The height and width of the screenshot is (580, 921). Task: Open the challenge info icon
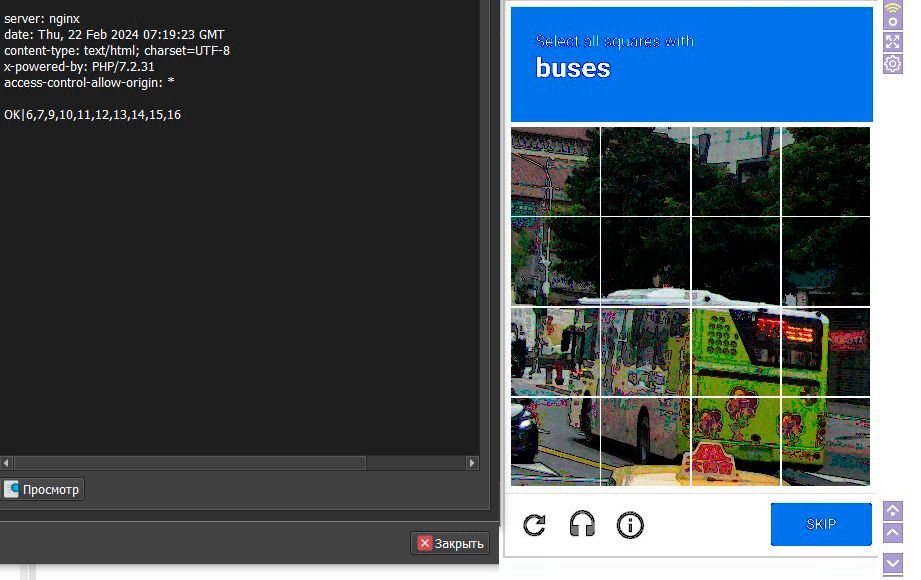[x=630, y=525]
